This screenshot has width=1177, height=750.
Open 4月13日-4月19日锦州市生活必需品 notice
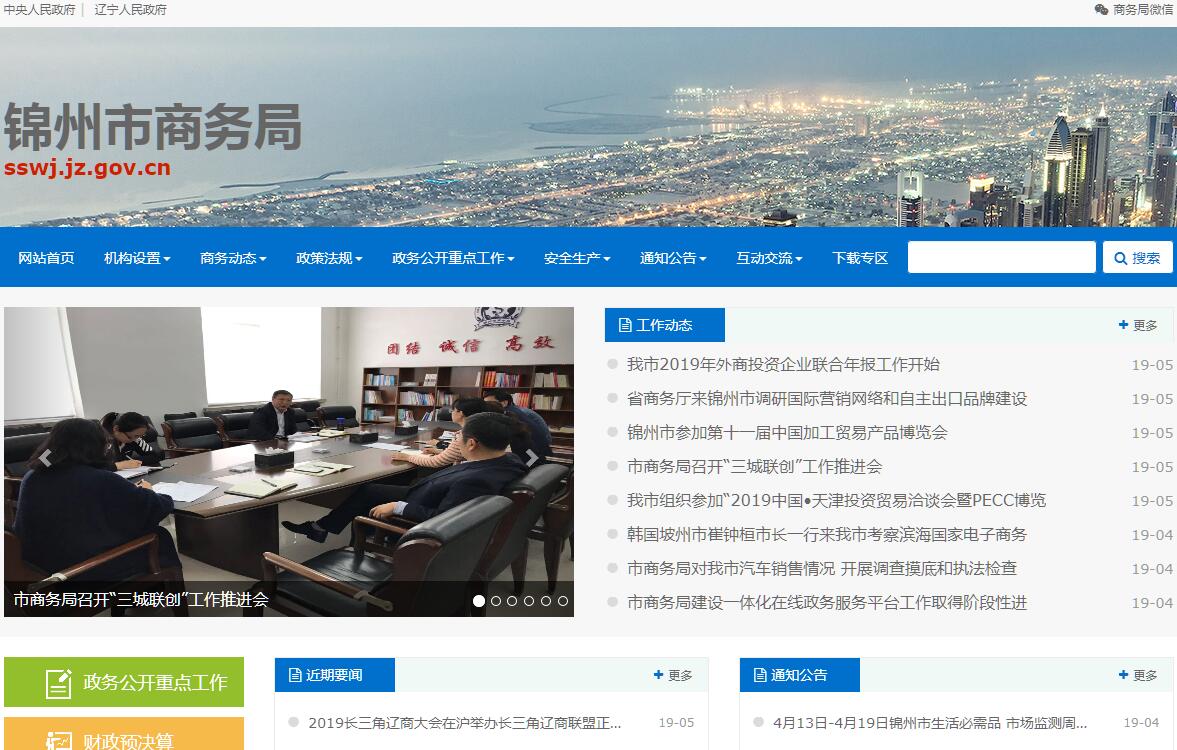tap(929, 723)
